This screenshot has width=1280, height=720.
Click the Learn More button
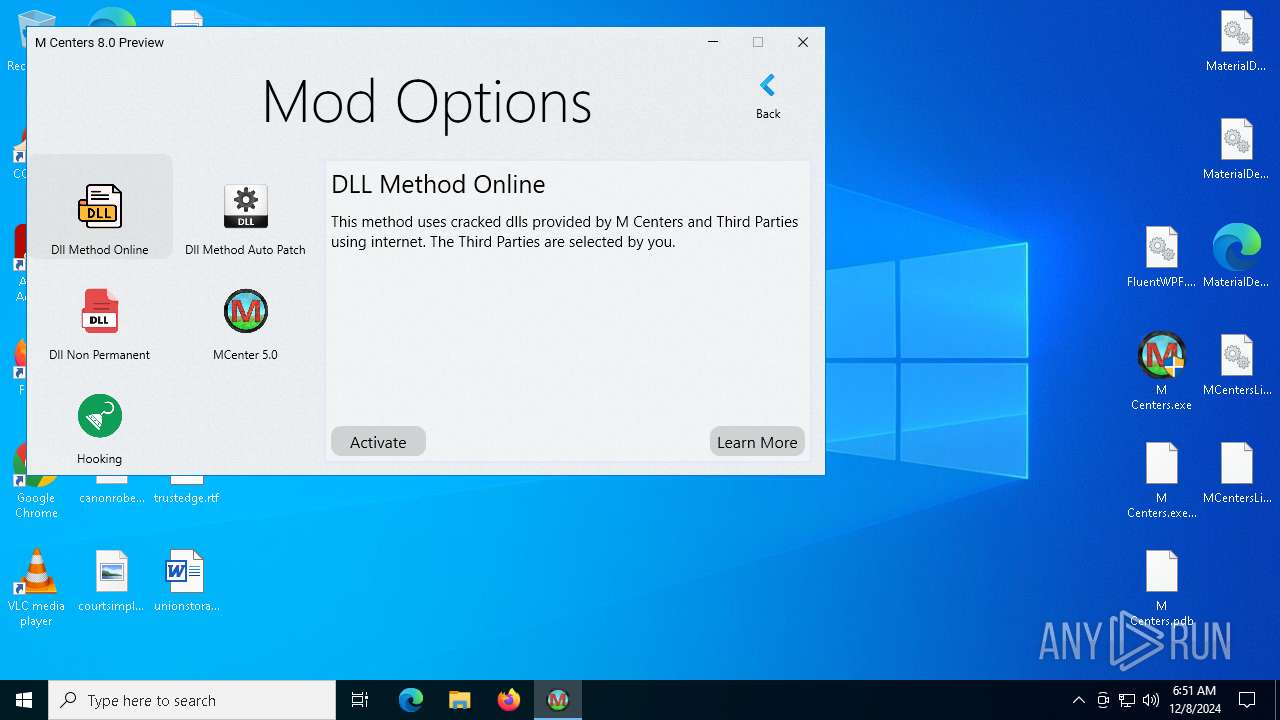(757, 442)
